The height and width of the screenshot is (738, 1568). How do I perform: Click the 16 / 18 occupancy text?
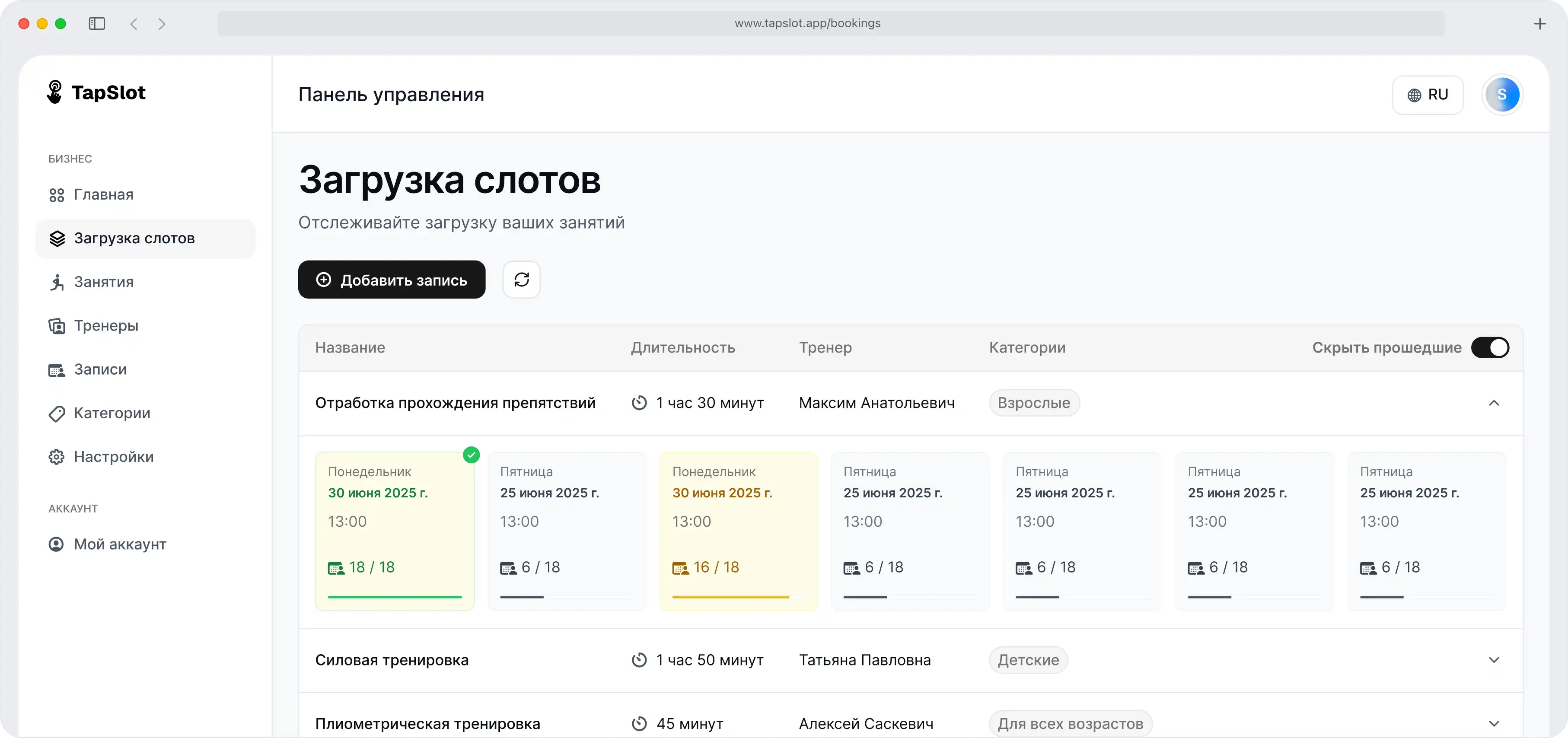click(717, 568)
